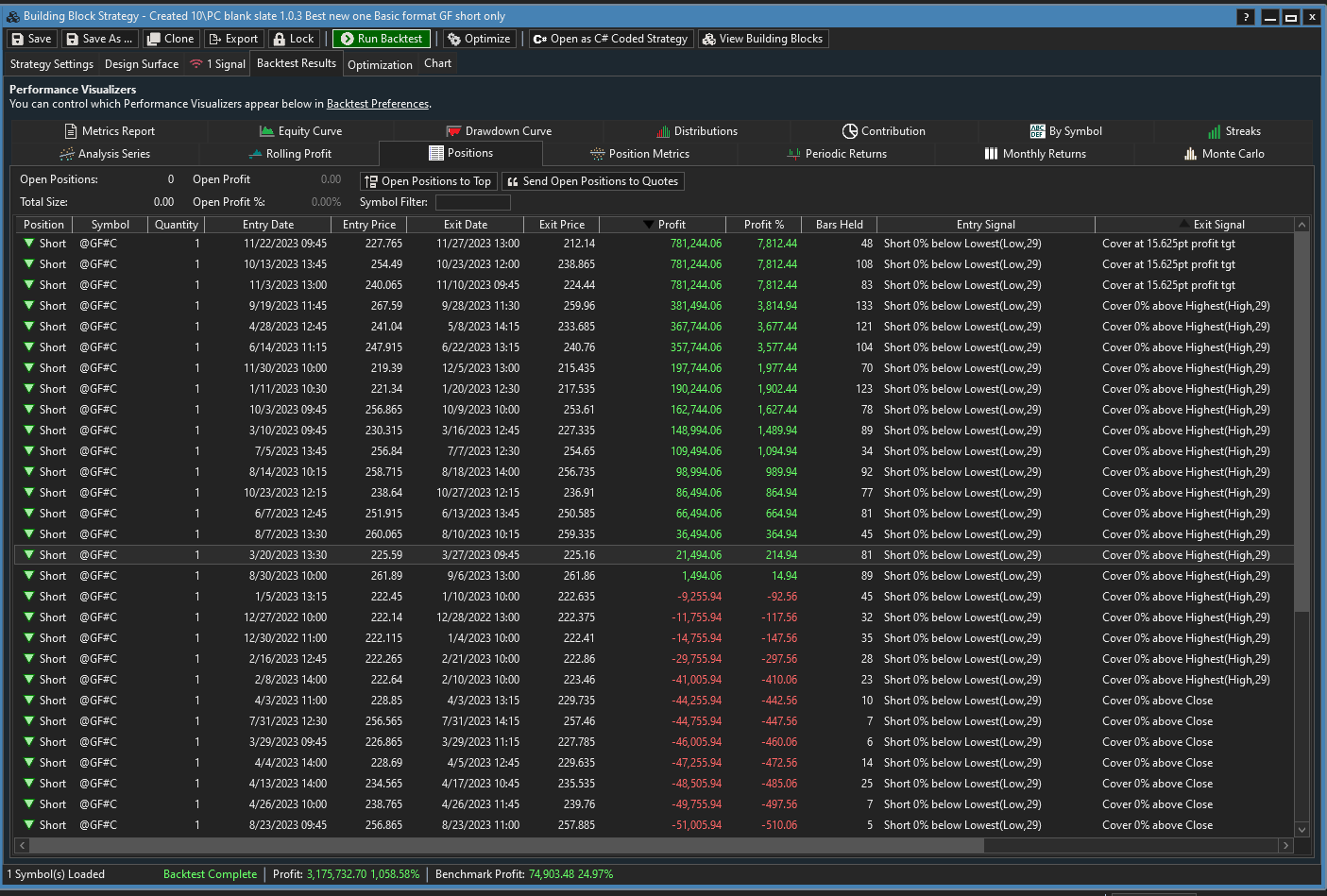Open the Monte Carlo visualizer

click(1224, 154)
